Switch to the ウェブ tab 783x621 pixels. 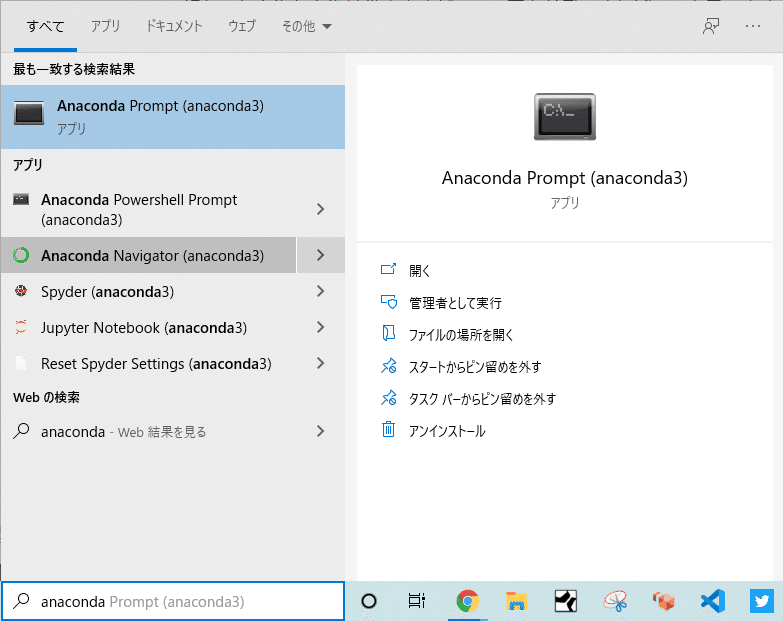(x=242, y=26)
